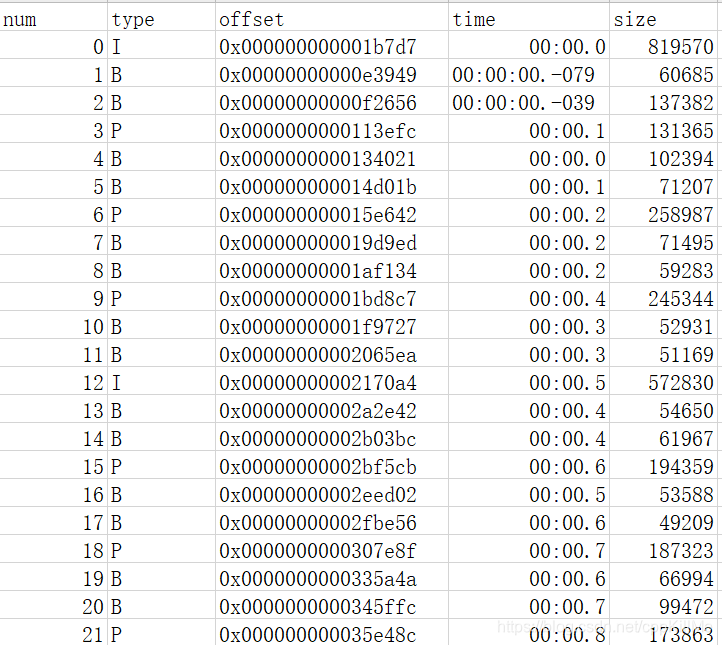Select offset cell 0x00000000002170a4
Viewport: 722px width, 645px height.
(x=332, y=383)
